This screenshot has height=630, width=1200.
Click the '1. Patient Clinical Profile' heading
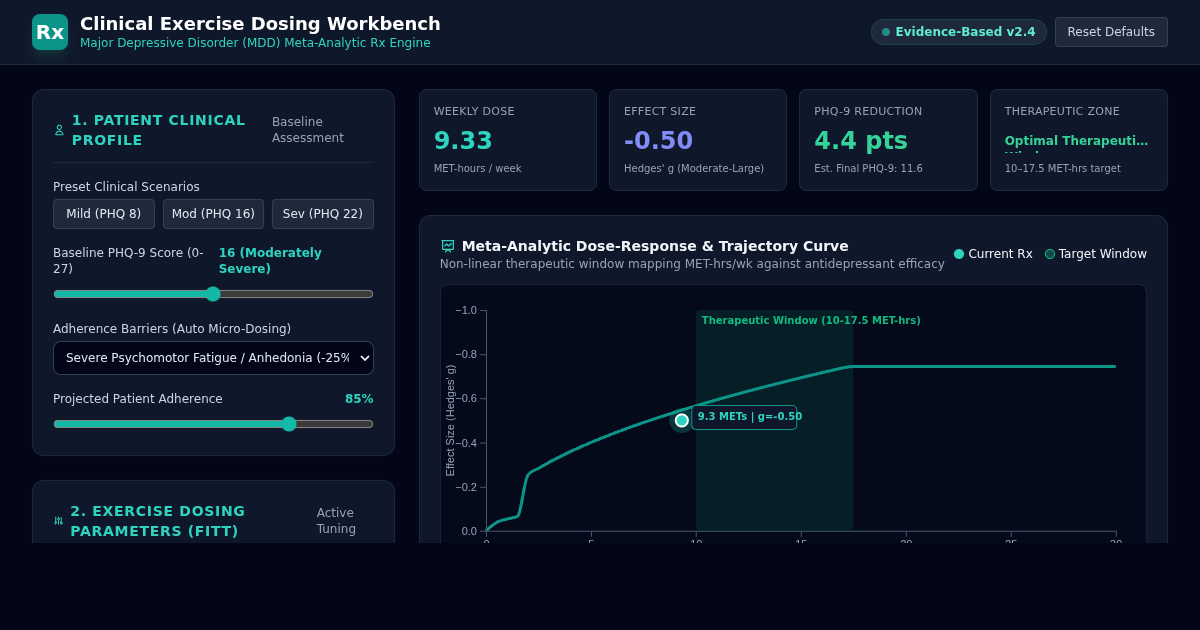pyautogui.click(x=159, y=130)
